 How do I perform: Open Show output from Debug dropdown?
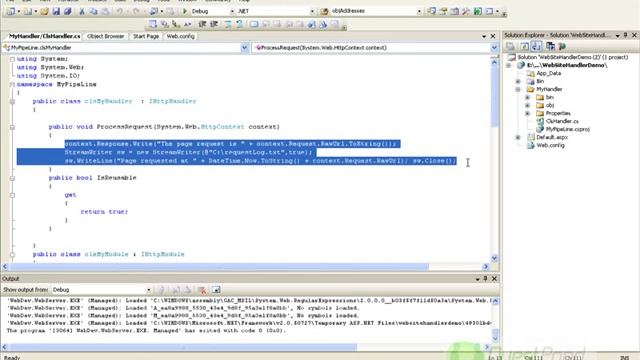click(x=149, y=290)
